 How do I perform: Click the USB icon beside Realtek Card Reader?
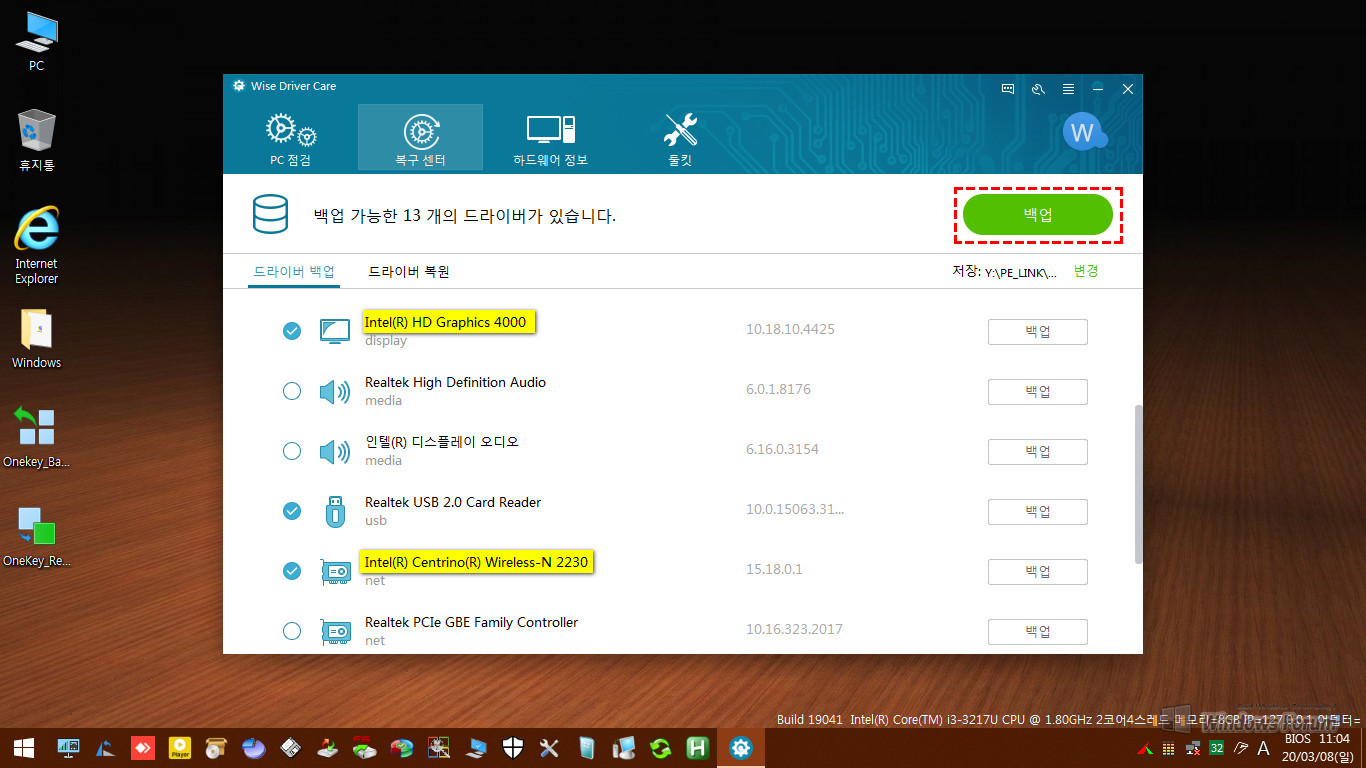[335, 511]
